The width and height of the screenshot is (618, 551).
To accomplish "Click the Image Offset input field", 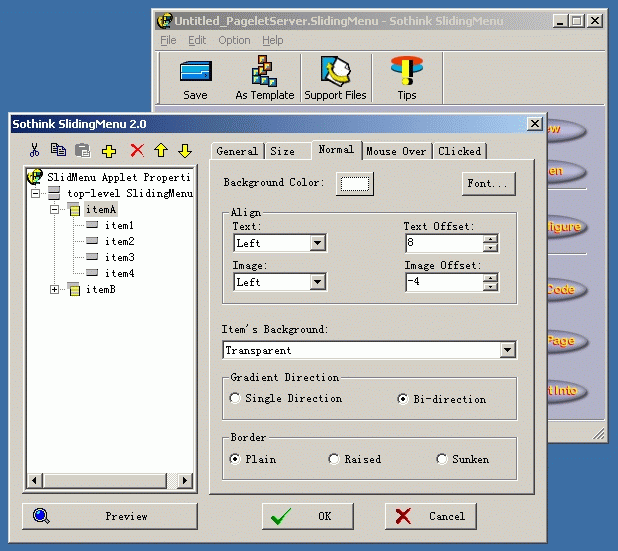I will (x=444, y=282).
